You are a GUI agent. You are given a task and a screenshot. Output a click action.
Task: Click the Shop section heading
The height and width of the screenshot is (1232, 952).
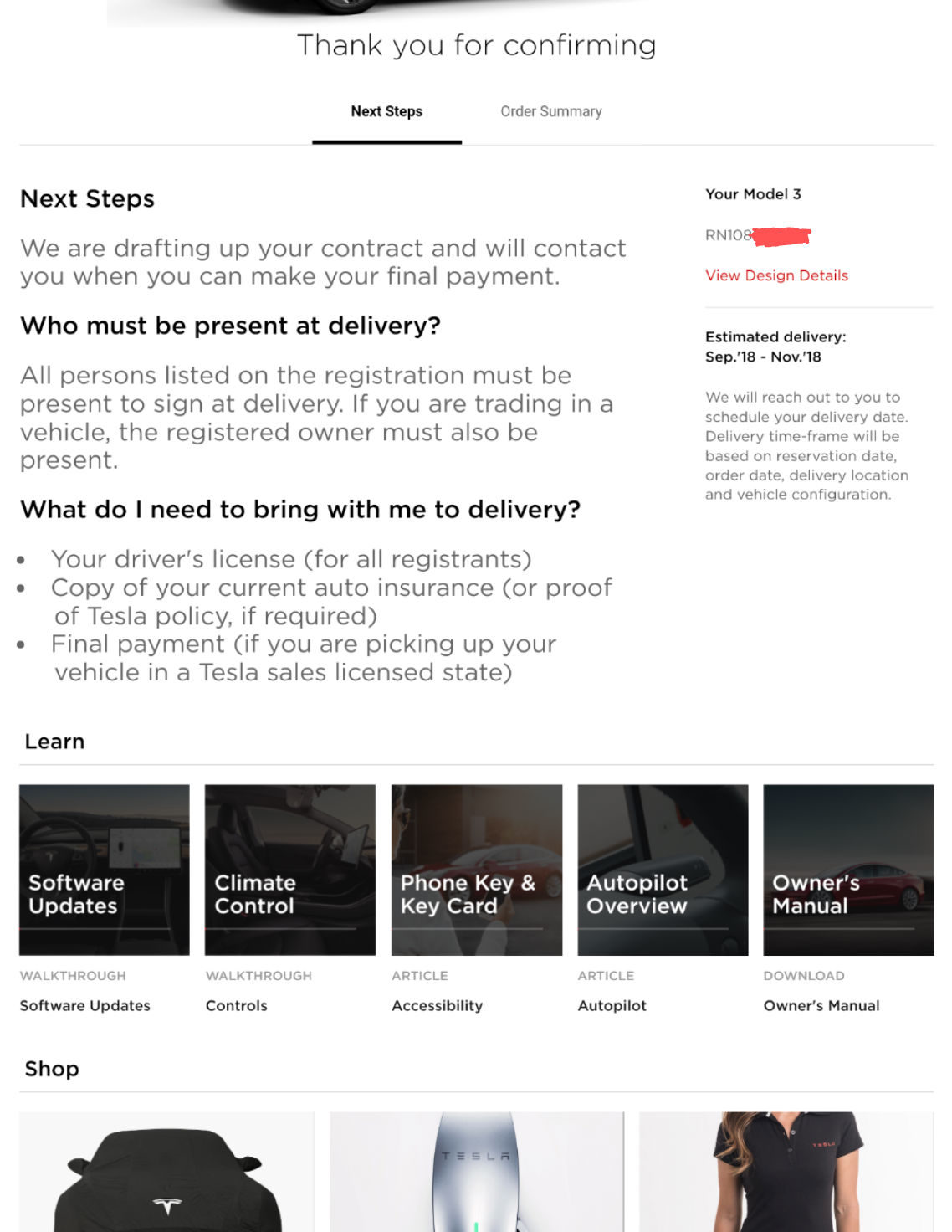(52, 1069)
